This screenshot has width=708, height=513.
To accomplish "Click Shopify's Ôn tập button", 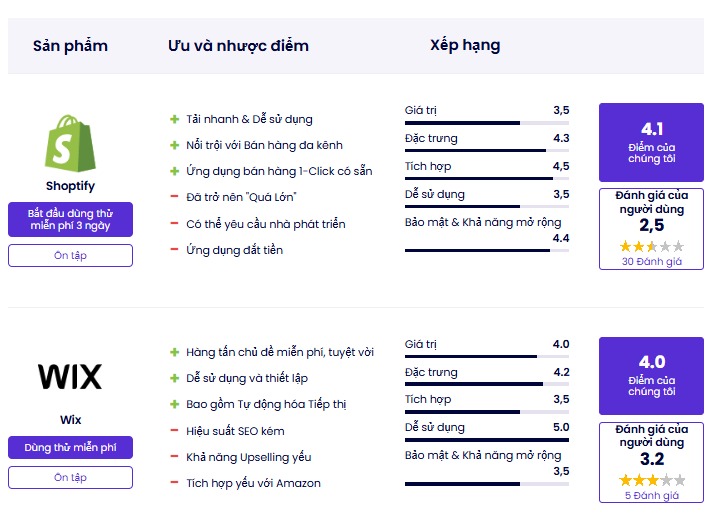I will [x=70, y=256].
